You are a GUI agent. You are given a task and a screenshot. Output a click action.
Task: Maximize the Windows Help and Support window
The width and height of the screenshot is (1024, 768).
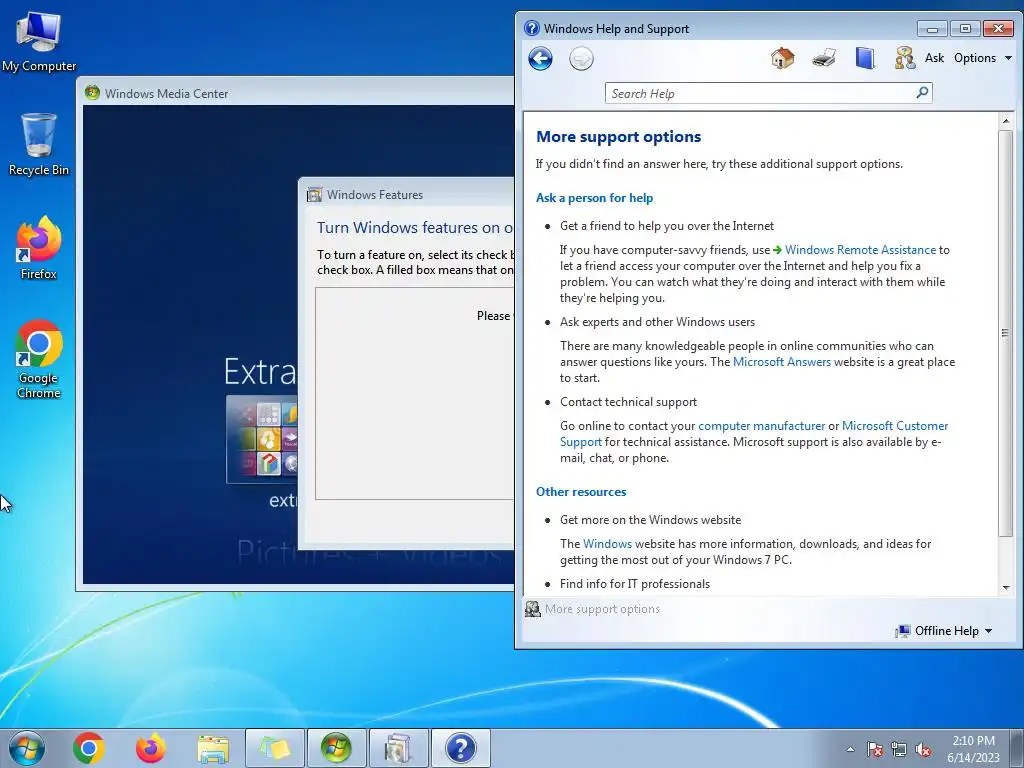[x=965, y=29]
